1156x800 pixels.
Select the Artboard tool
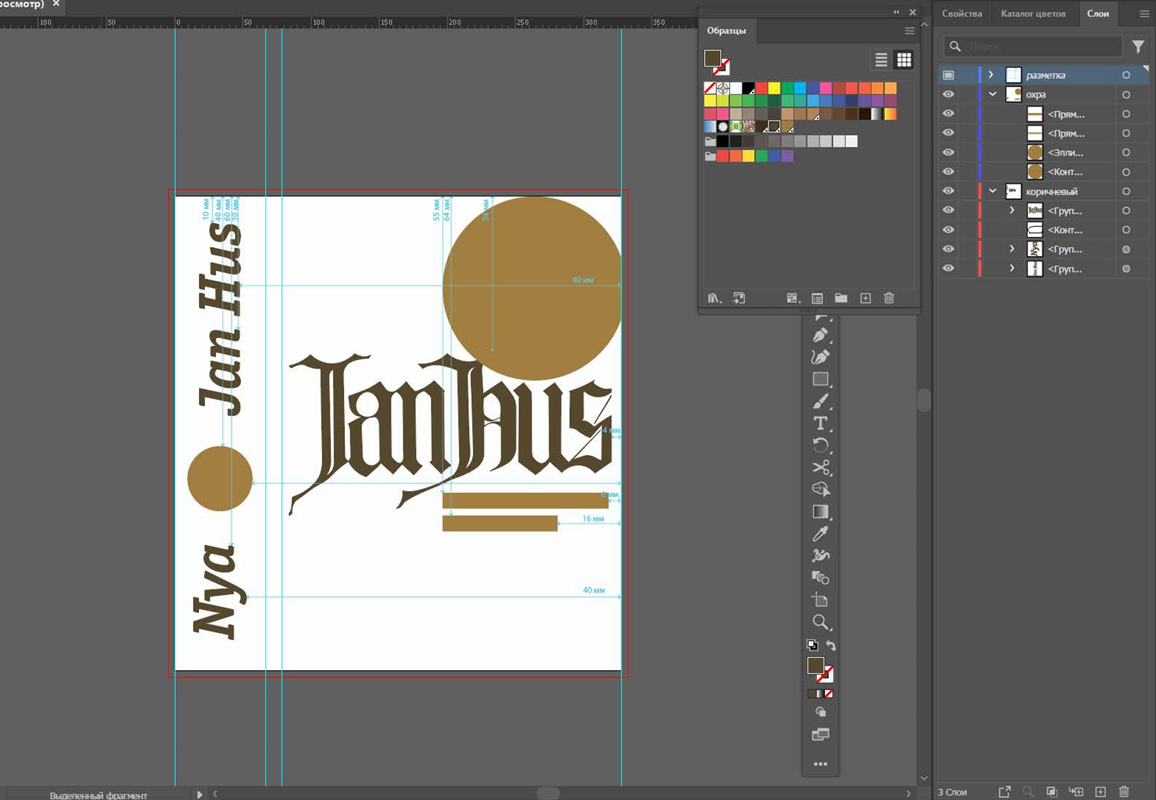point(821,600)
